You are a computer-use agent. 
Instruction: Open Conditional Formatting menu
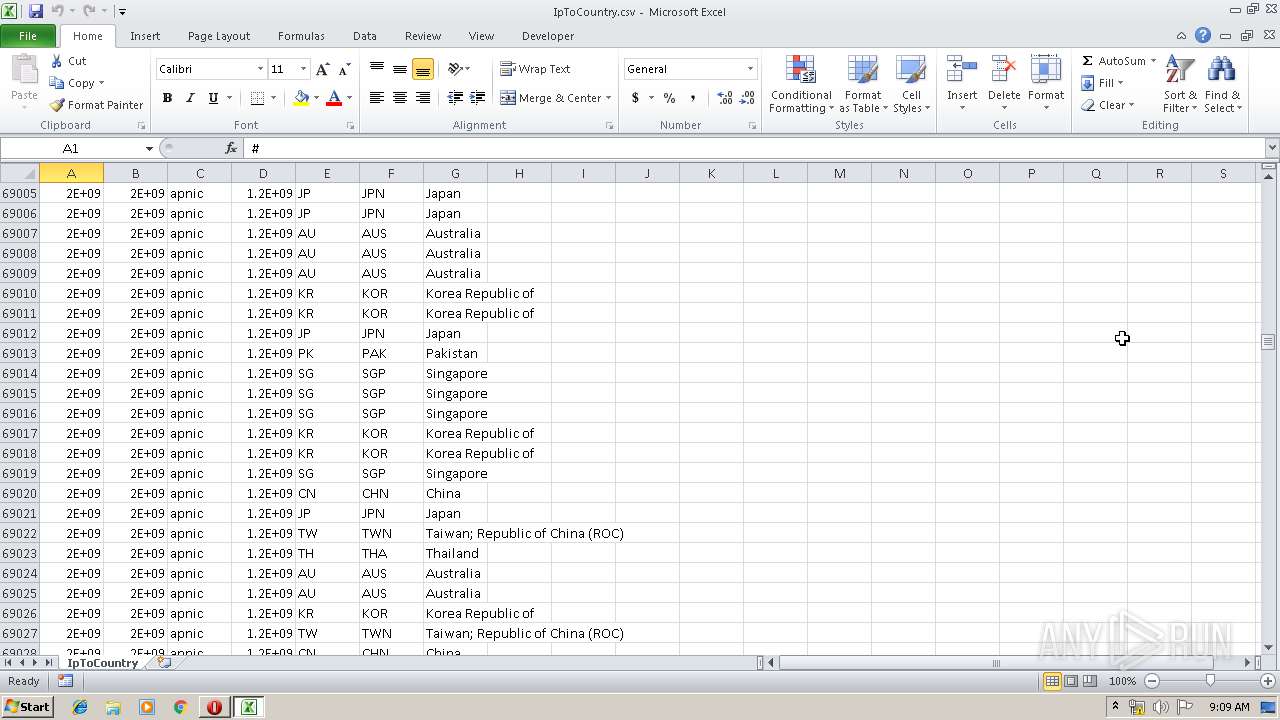tap(801, 85)
